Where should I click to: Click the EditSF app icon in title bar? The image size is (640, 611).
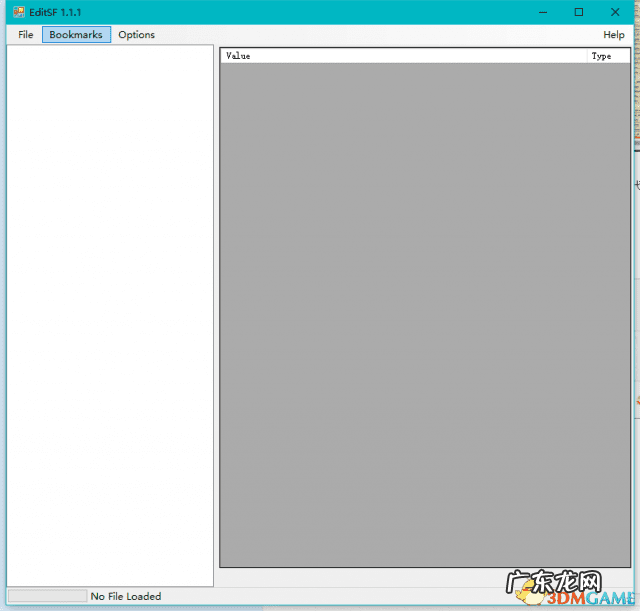tap(18, 12)
